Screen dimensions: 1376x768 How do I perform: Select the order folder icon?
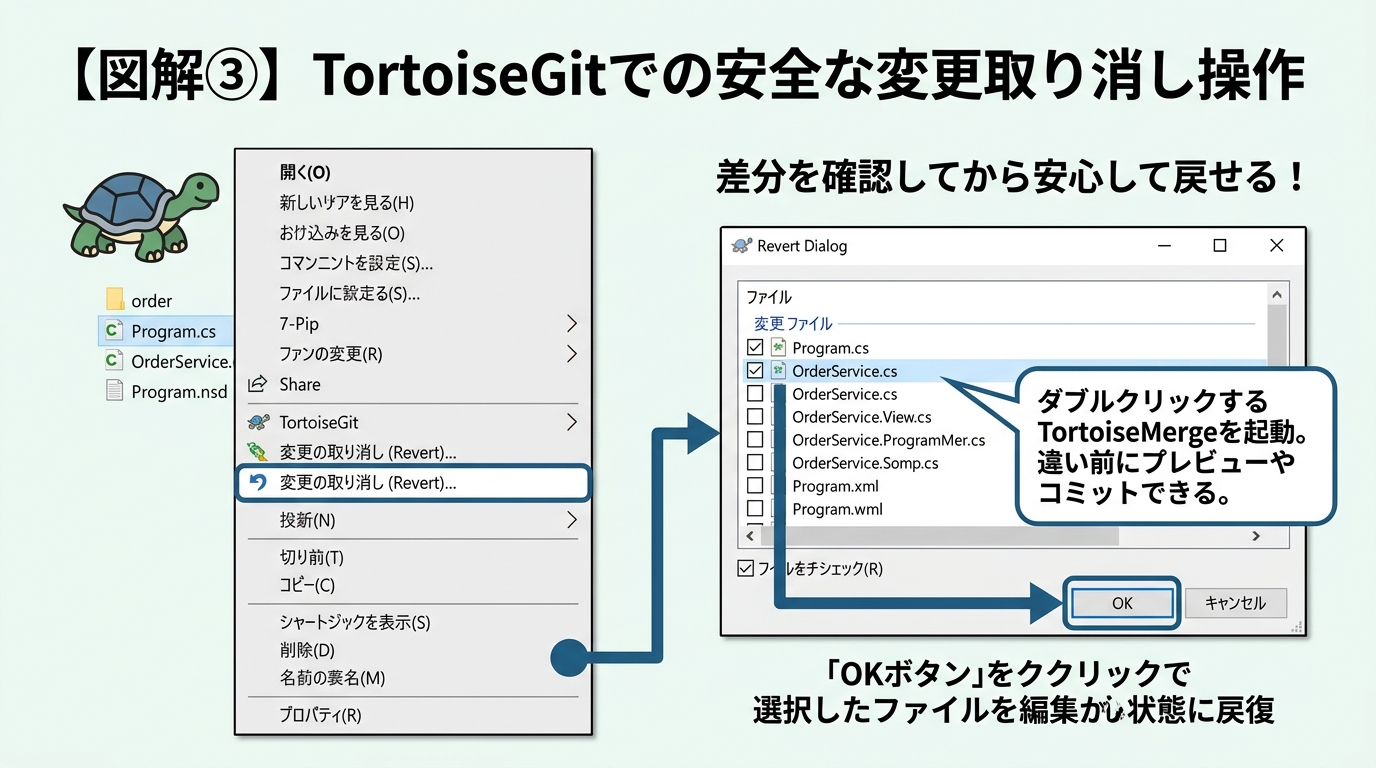pos(115,300)
